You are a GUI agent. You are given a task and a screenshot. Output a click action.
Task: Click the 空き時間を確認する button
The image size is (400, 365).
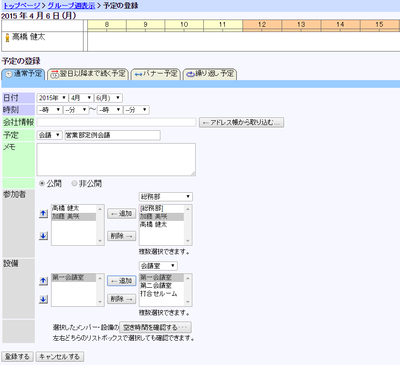click(155, 327)
